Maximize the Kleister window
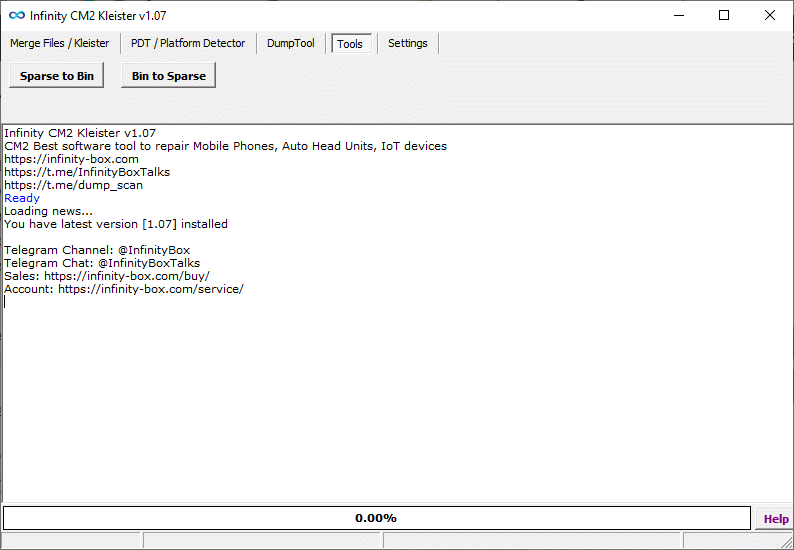Image resolution: width=794 pixels, height=550 pixels. pyautogui.click(x=724, y=15)
